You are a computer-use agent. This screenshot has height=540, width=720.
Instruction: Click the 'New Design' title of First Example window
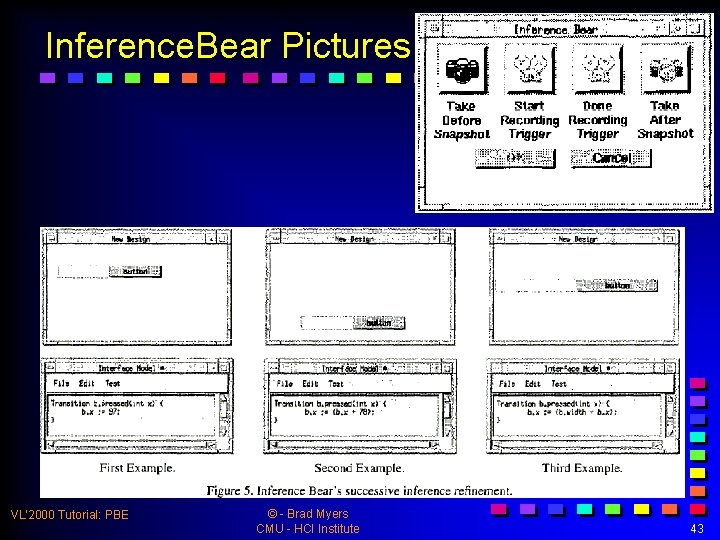[x=131, y=239]
